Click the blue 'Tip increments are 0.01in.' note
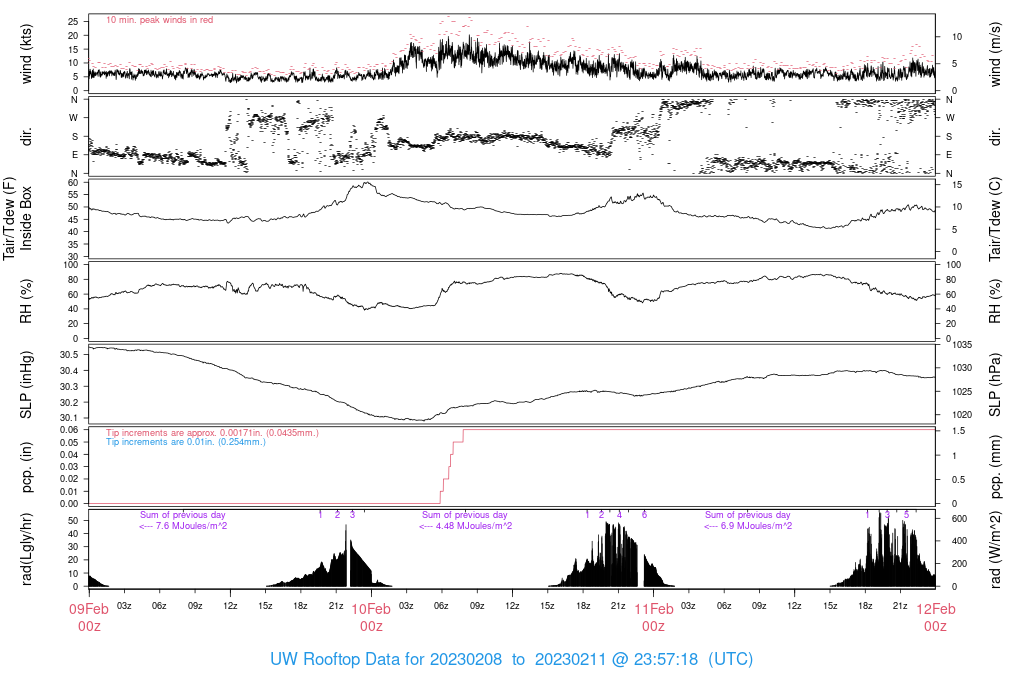The width and height of the screenshot is (1024, 700). (x=186, y=442)
